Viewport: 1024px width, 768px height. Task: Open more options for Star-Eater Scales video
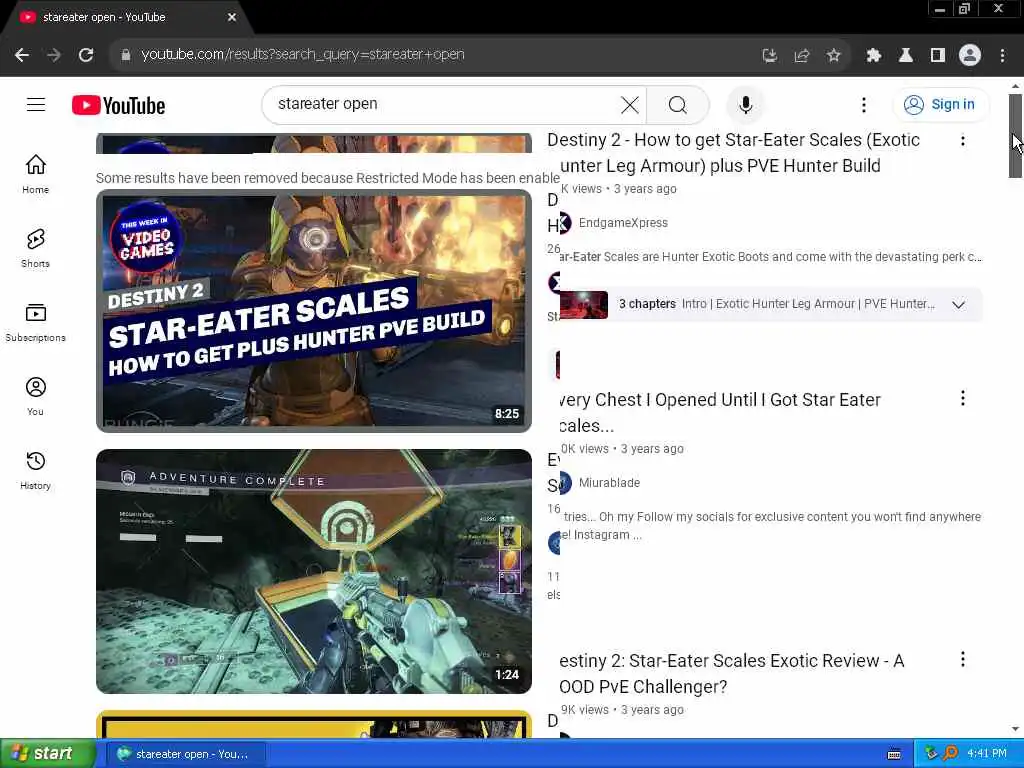963,140
